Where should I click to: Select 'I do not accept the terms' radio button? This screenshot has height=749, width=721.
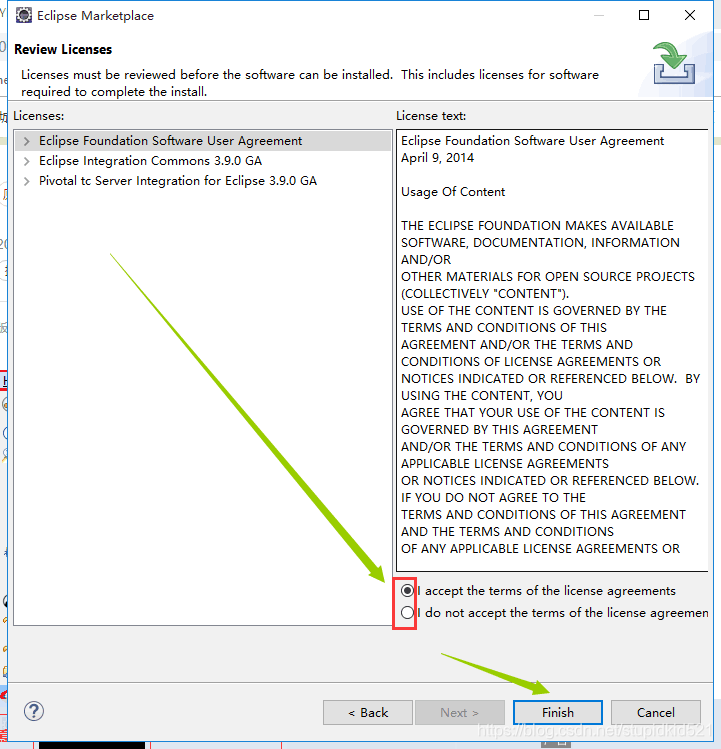click(x=407, y=612)
